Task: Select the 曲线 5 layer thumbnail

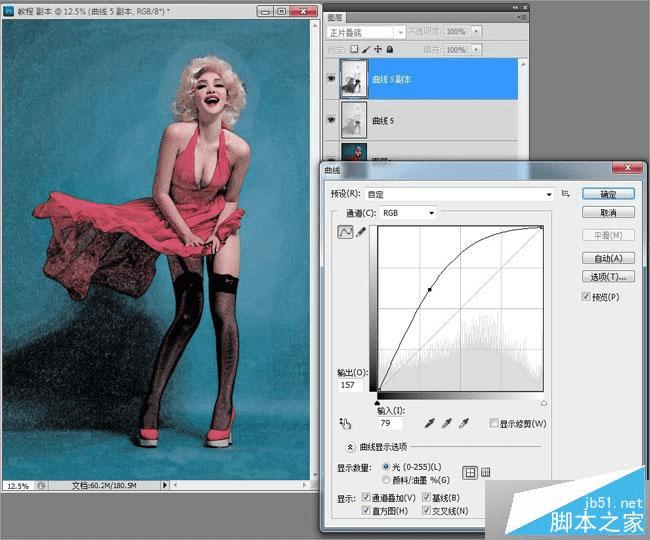Action: pos(354,120)
